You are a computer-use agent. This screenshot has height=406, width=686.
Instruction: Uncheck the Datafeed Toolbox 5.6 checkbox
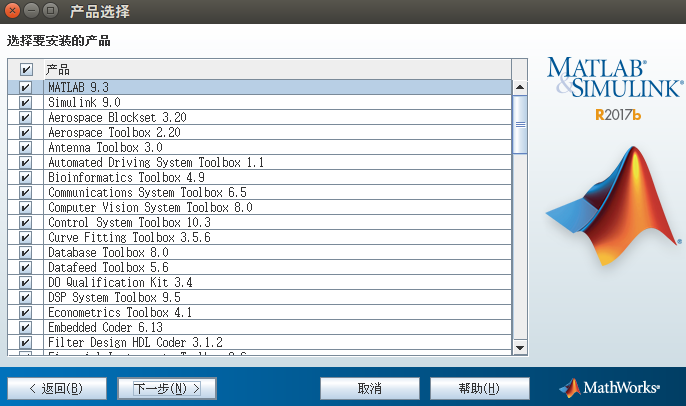point(25,267)
